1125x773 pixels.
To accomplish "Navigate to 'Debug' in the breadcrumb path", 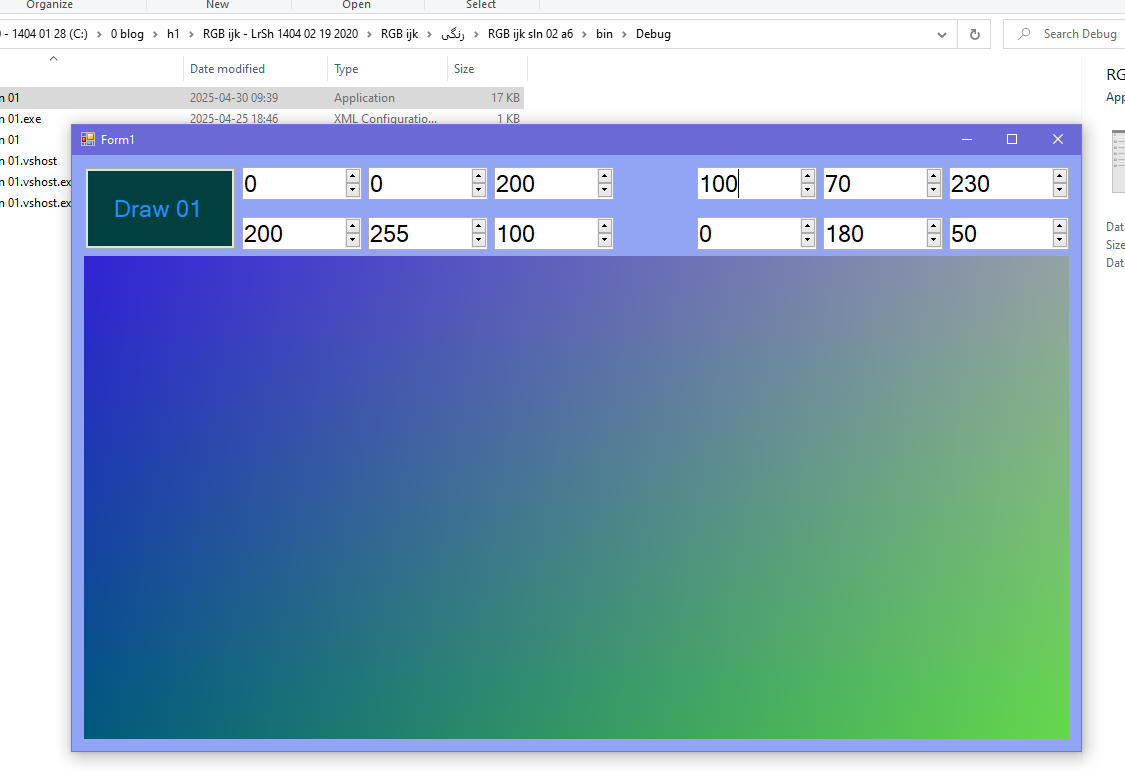I will (653, 34).
